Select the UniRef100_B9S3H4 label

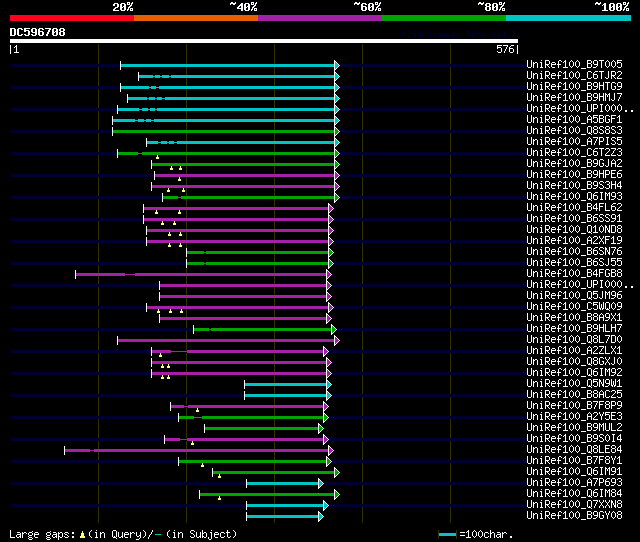point(574,185)
